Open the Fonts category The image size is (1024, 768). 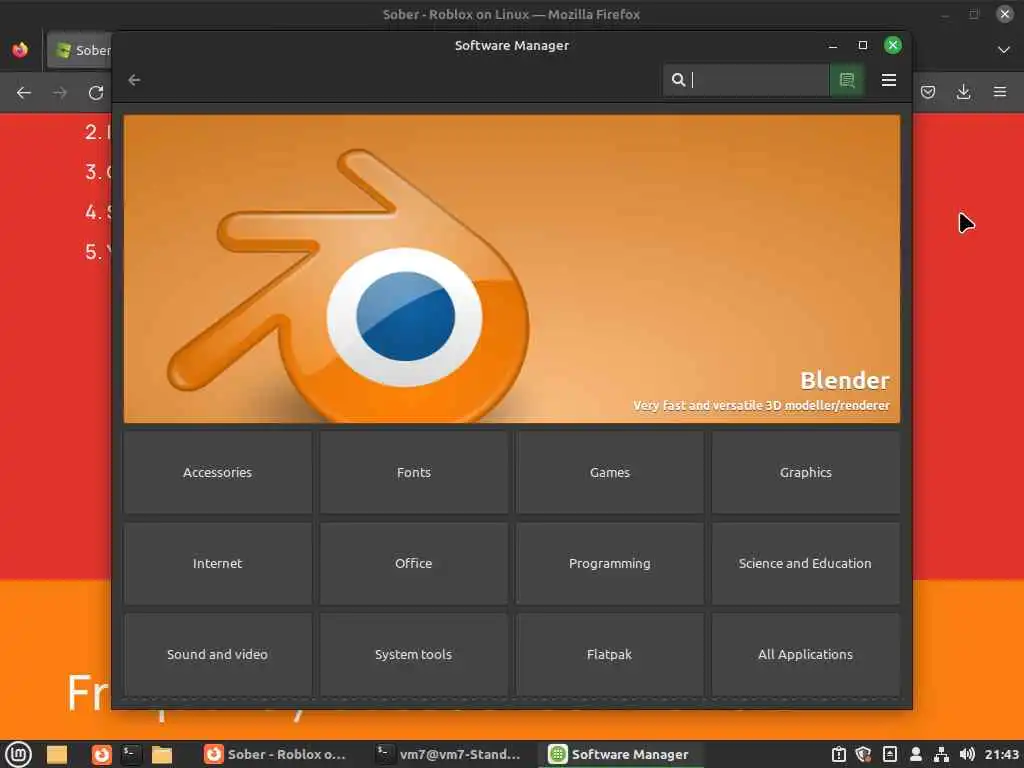[x=413, y=472]
